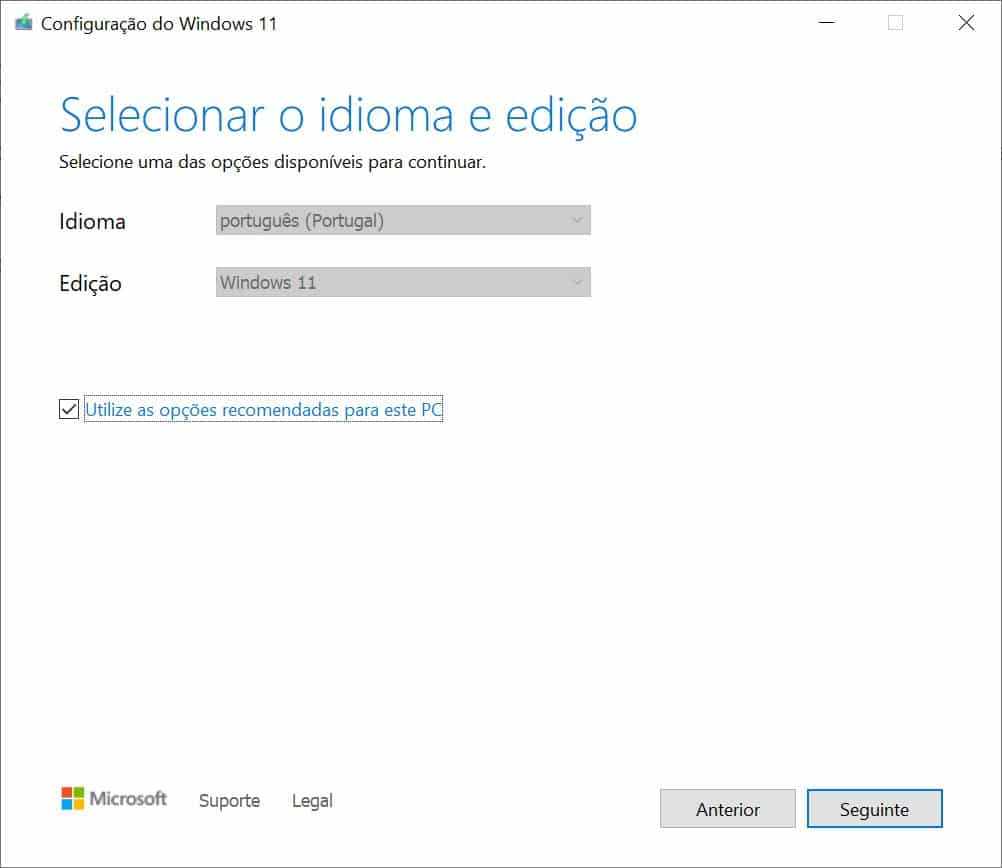Click the 'Edição' field label
Image resolution: width=1002 pixels, height=868 pixels.
[x=90, y=284]
